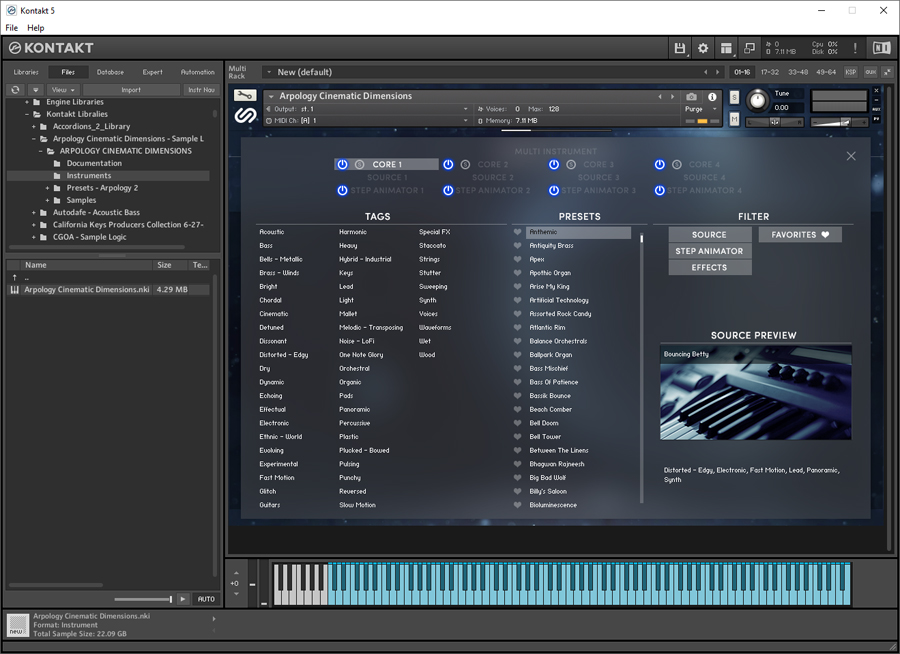Open the File menu

[11, 28]
